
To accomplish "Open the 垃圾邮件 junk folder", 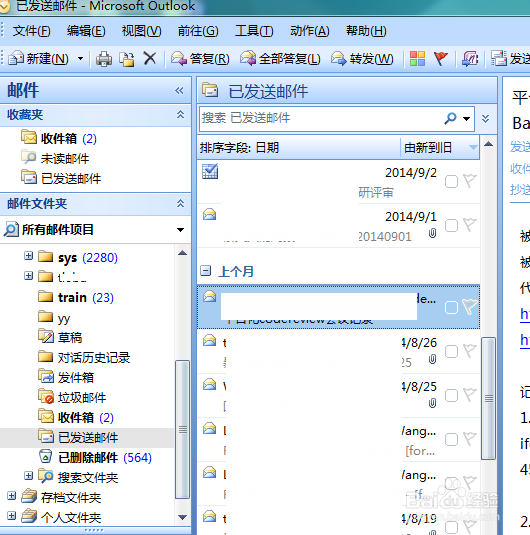I will click(x=72, y=397).
